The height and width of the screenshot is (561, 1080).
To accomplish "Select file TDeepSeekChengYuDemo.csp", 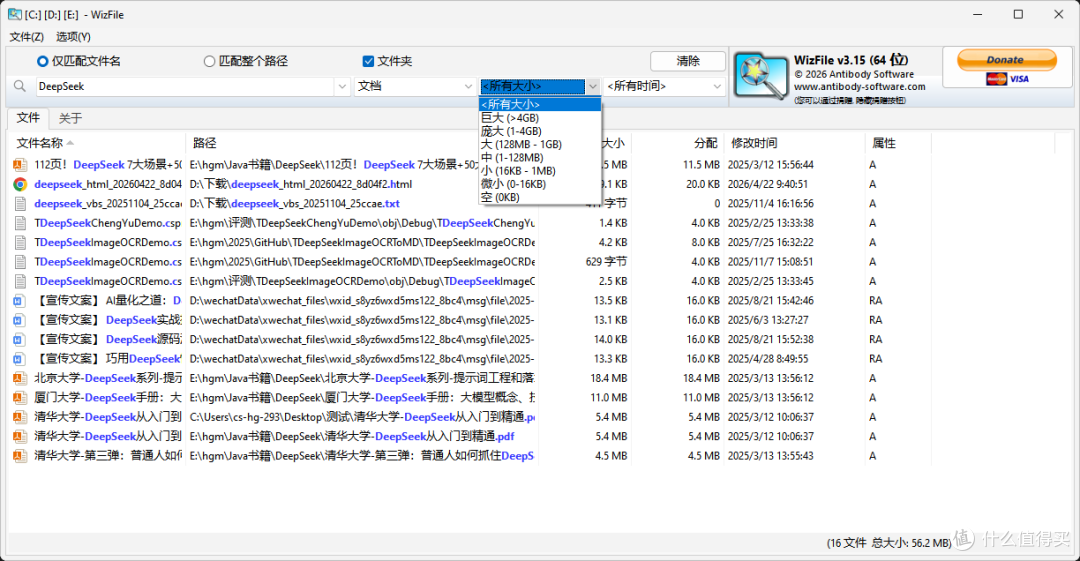I will tap(107, 223).
